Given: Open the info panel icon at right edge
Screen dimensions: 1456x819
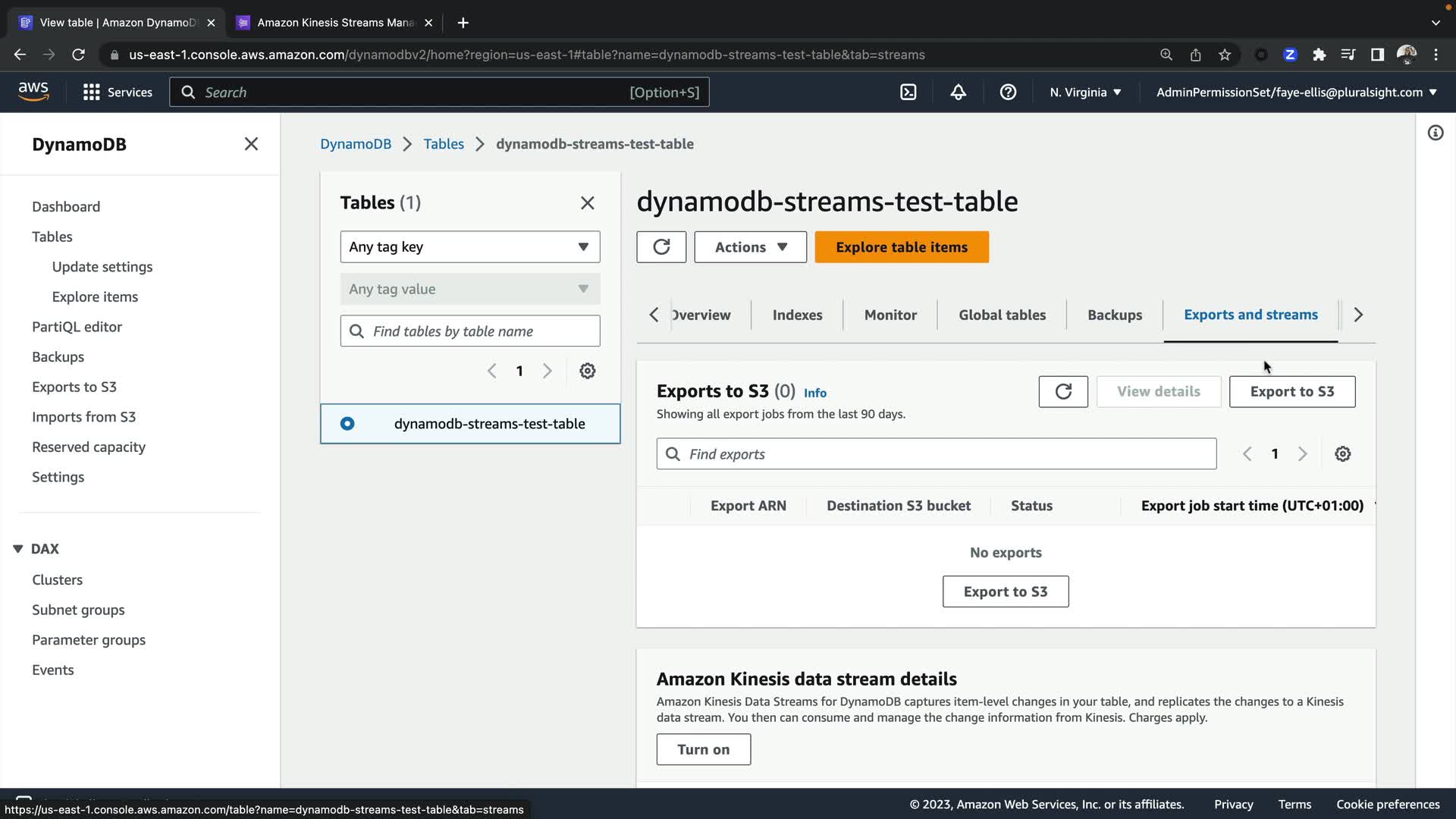Looking at the screenshot, I should (x=1435, y=133).
